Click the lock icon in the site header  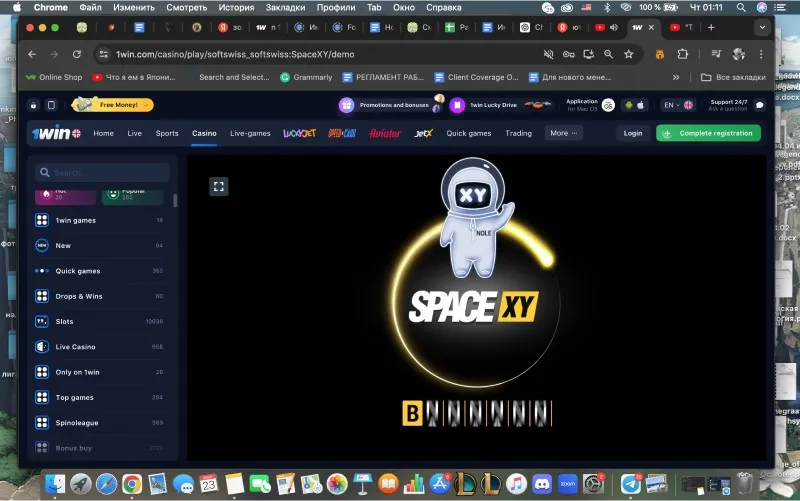[33, 105]
